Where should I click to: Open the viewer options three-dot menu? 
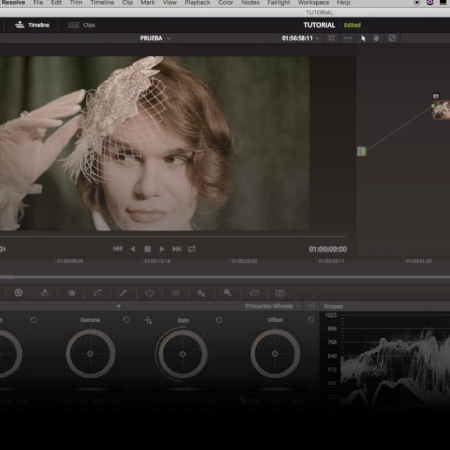point(347,38)
